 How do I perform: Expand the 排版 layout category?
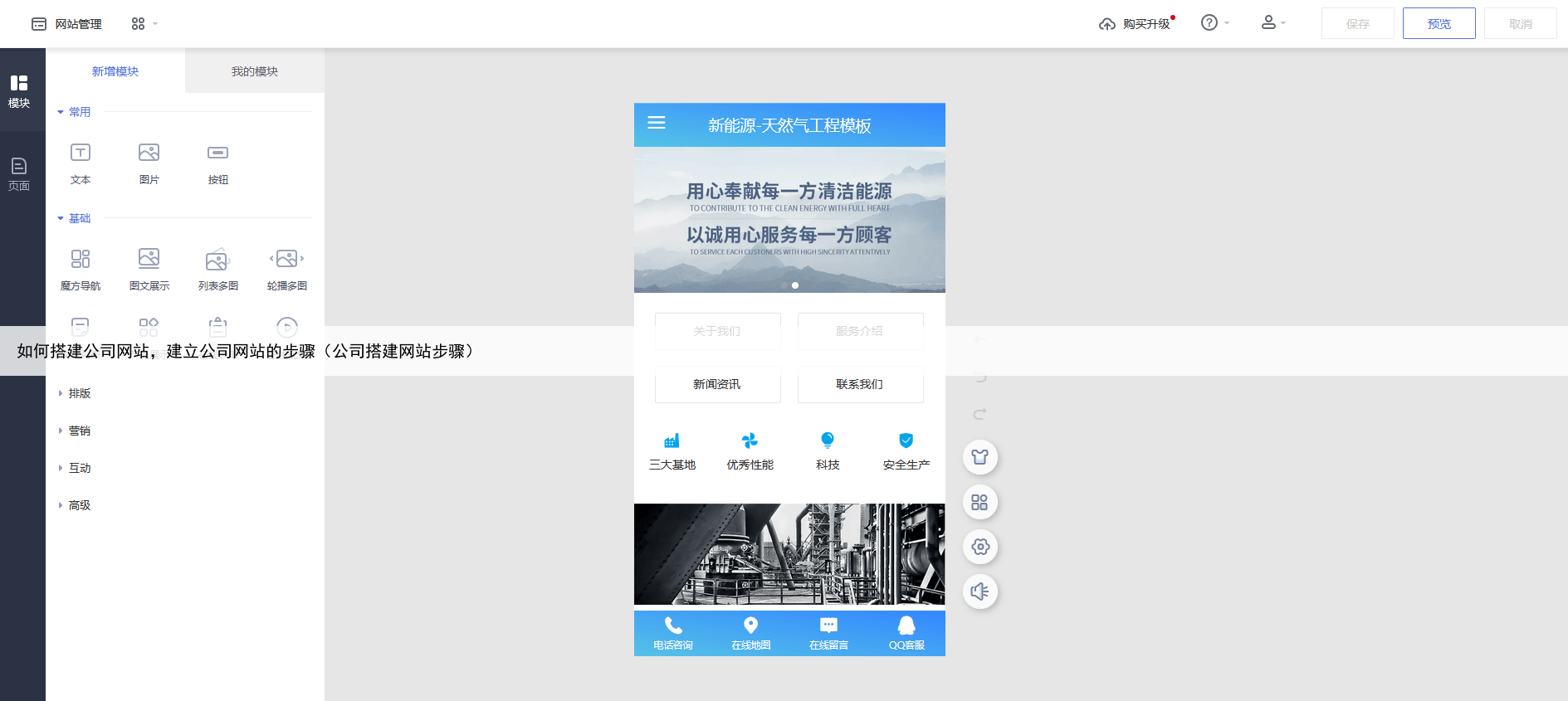click(79, 393)
